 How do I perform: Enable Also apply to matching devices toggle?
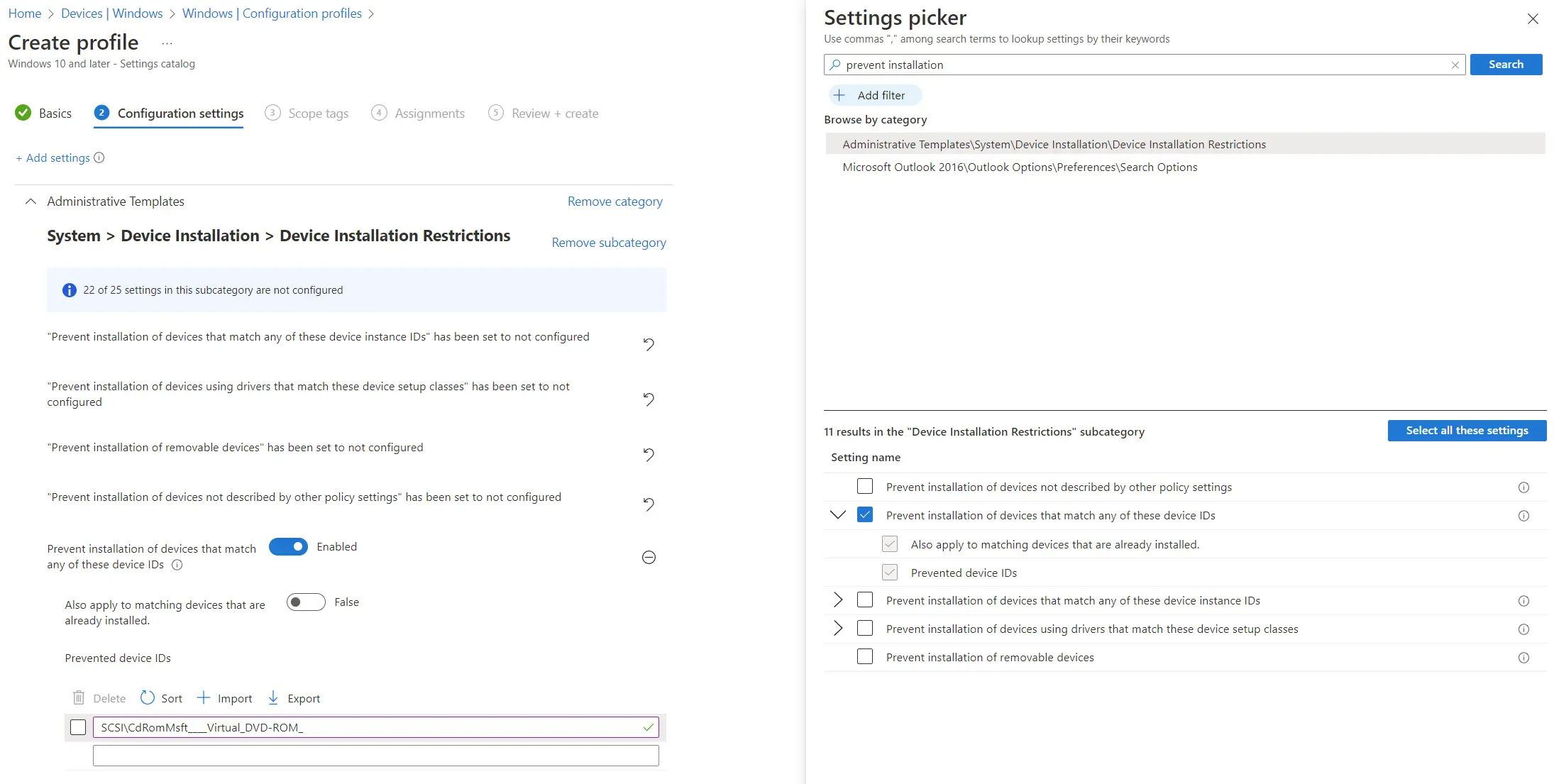click(x=306, y=602)
